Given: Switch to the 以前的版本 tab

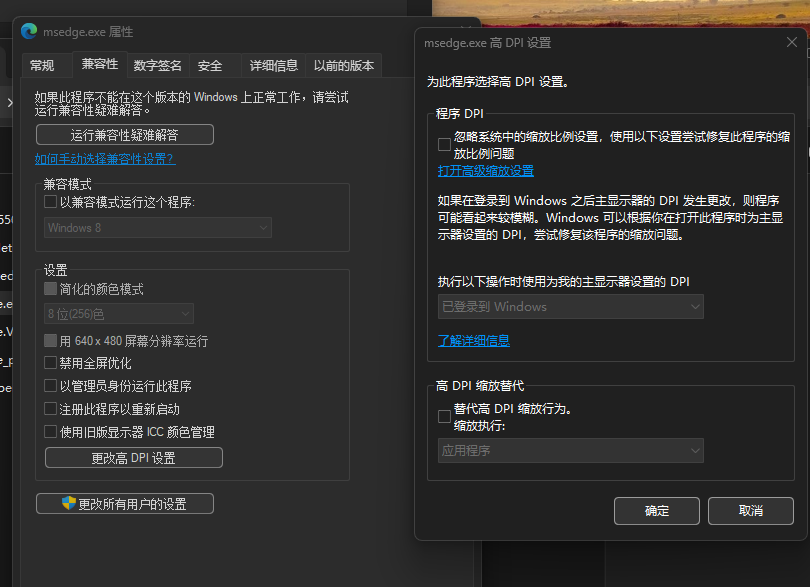Looking at the screenshot, I should 344,66.
